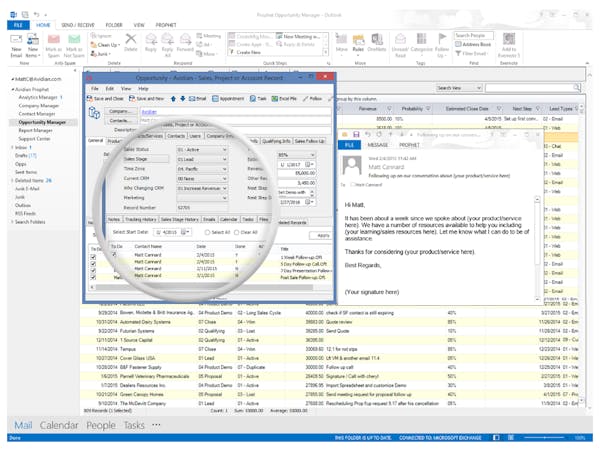Screen dimensions: 600x450
Task: Click Task in Opportunity toolbar
Action: click(x=258, y=99)
